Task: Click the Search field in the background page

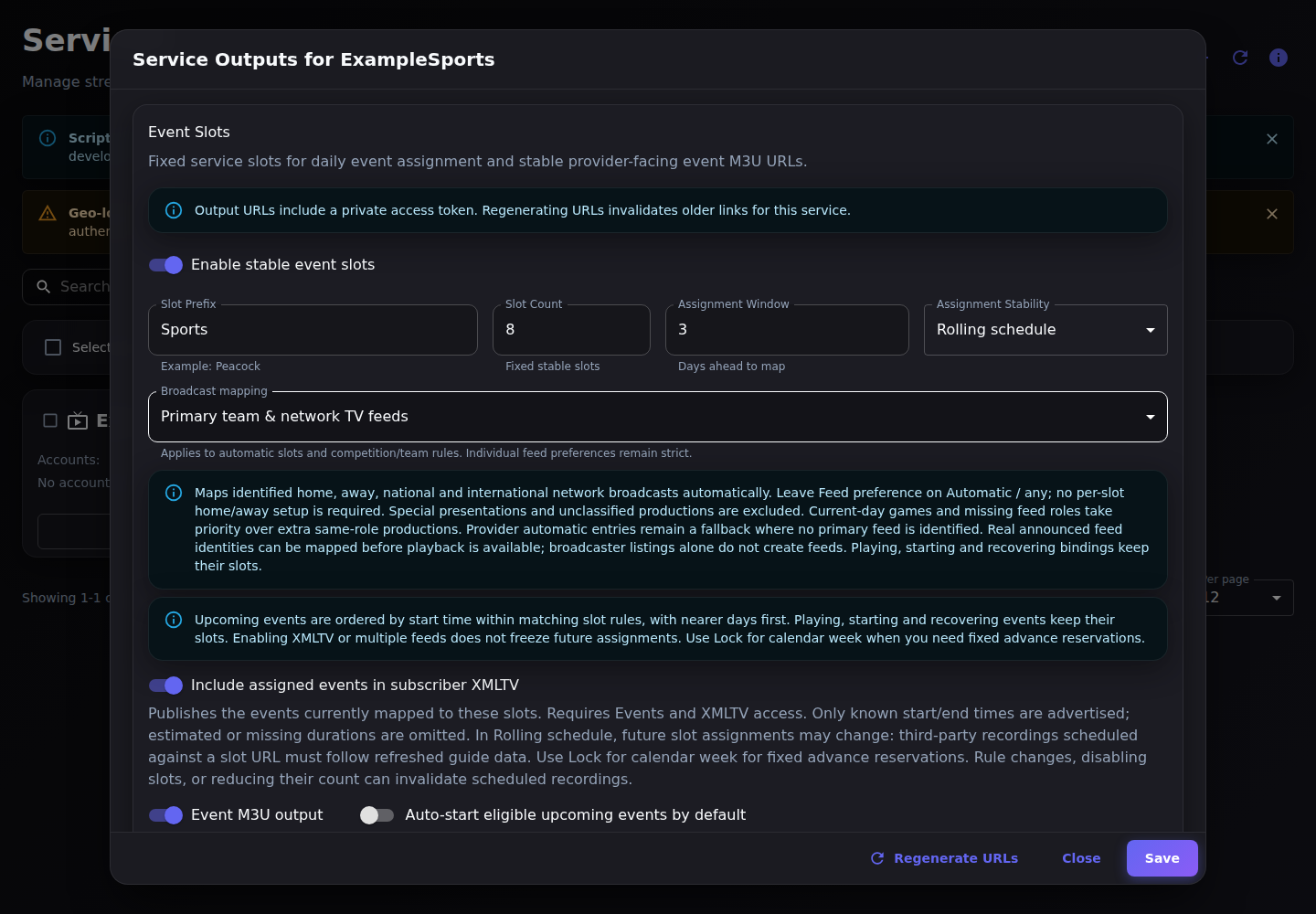Action: point(67,287)
